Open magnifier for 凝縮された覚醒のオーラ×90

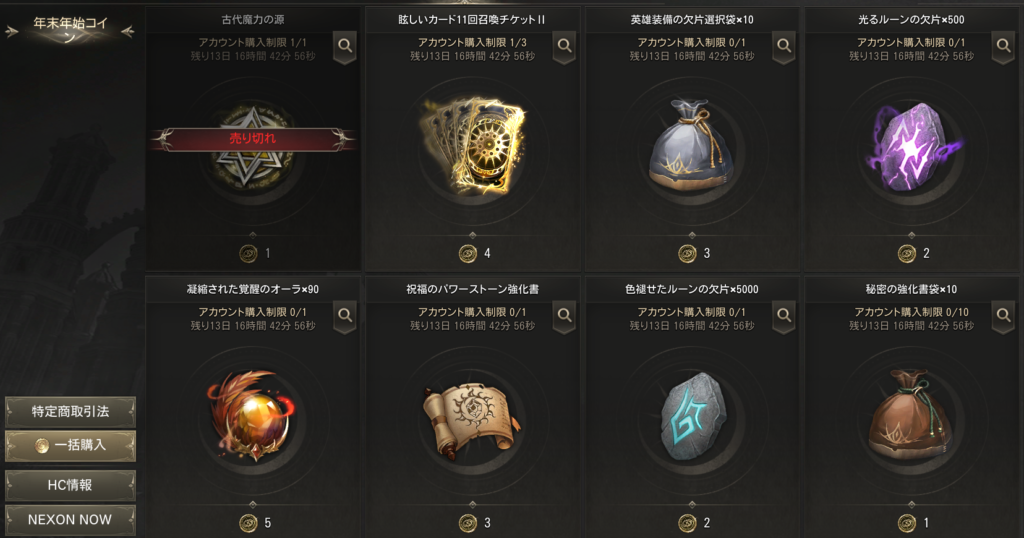pos(345,315)
